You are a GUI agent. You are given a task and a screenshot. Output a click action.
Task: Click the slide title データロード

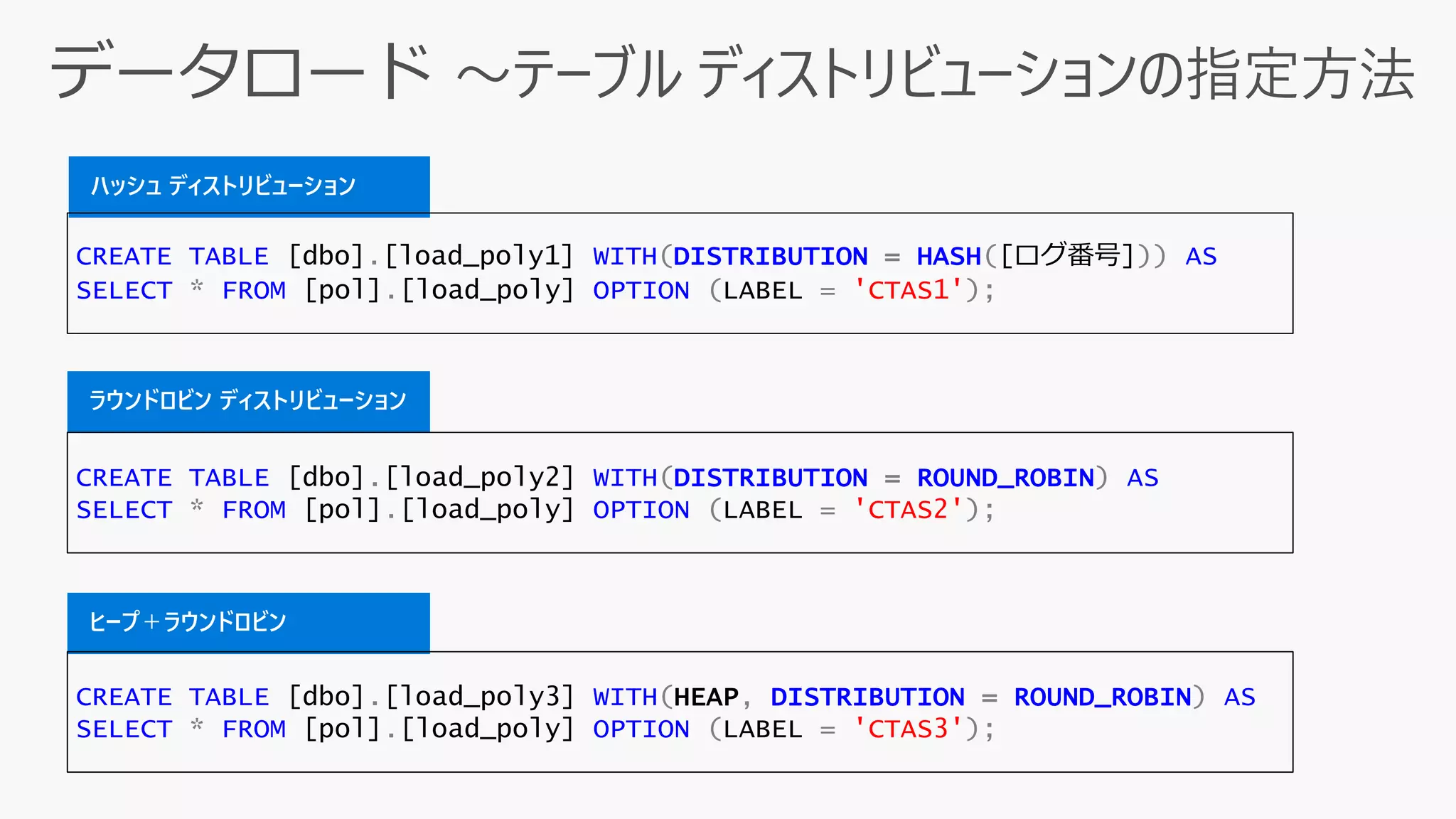(240, 71)
